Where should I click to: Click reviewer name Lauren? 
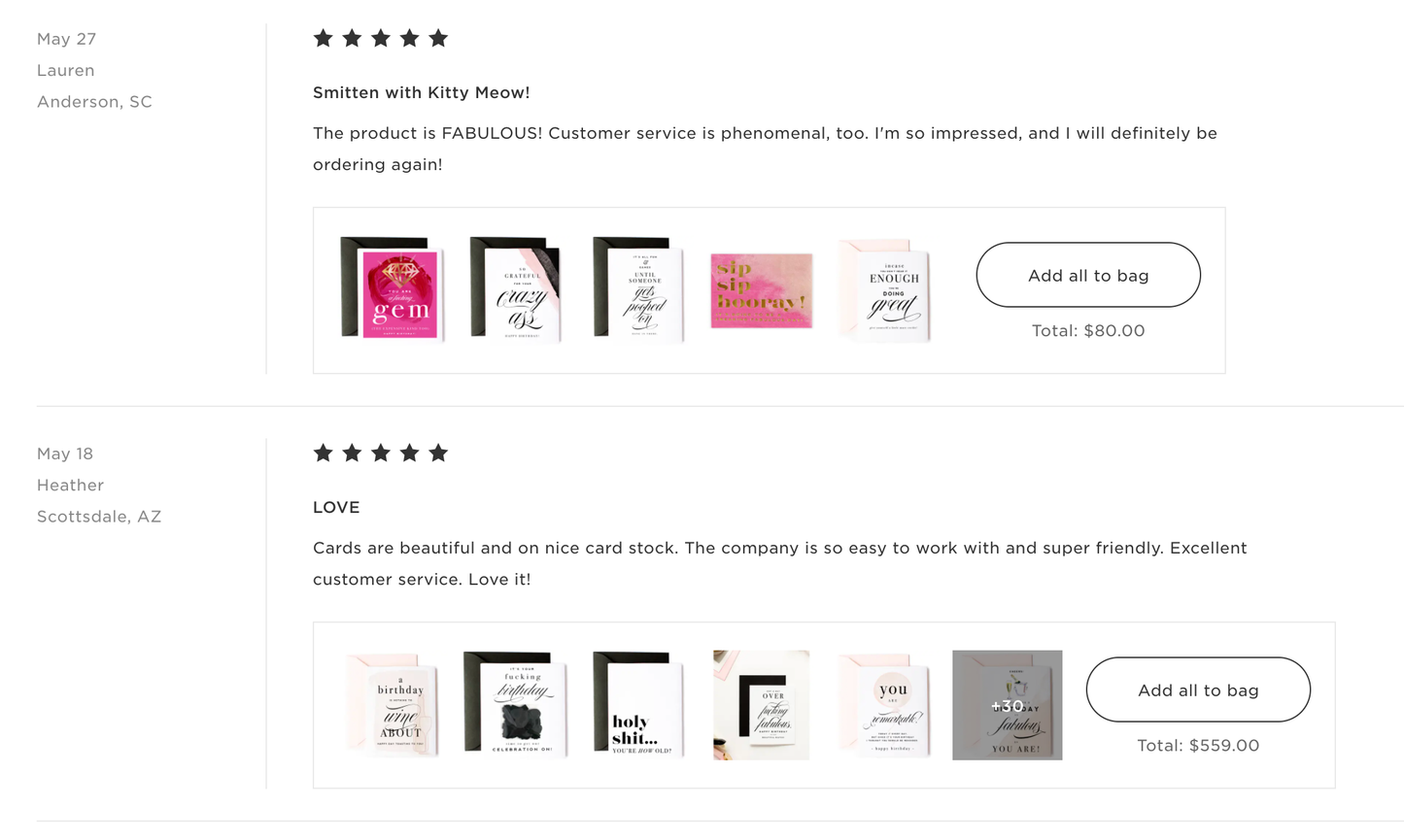(x=66, y=70)
